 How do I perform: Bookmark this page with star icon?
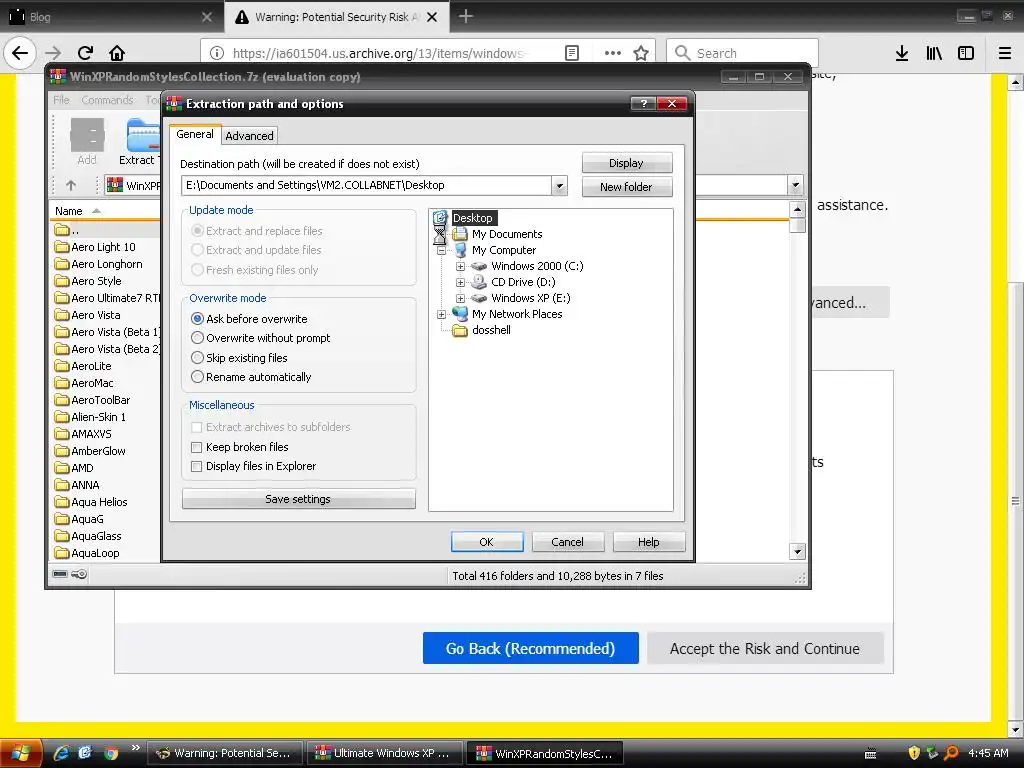coord(641,53)
